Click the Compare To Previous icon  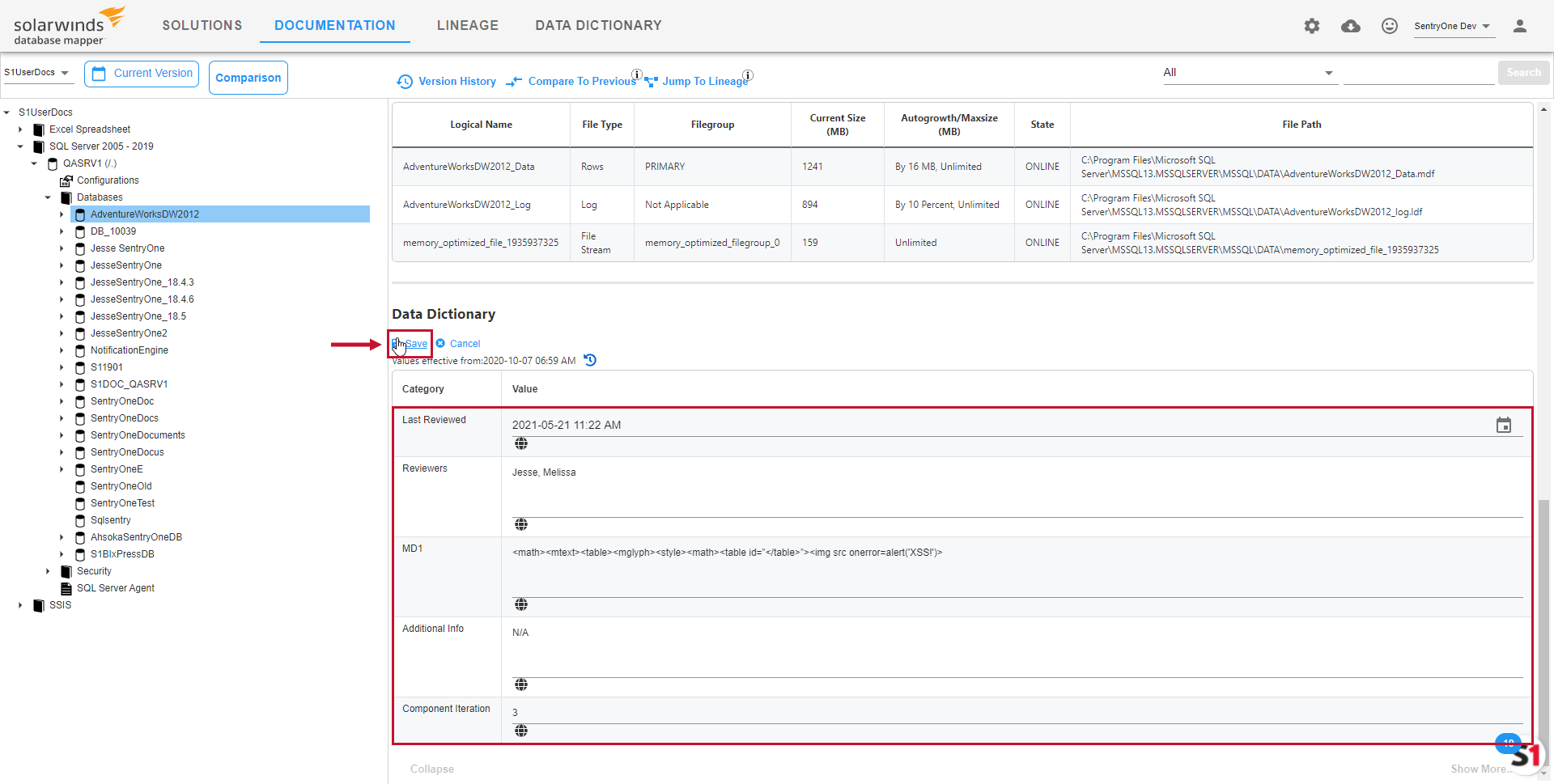pos(514,82)
